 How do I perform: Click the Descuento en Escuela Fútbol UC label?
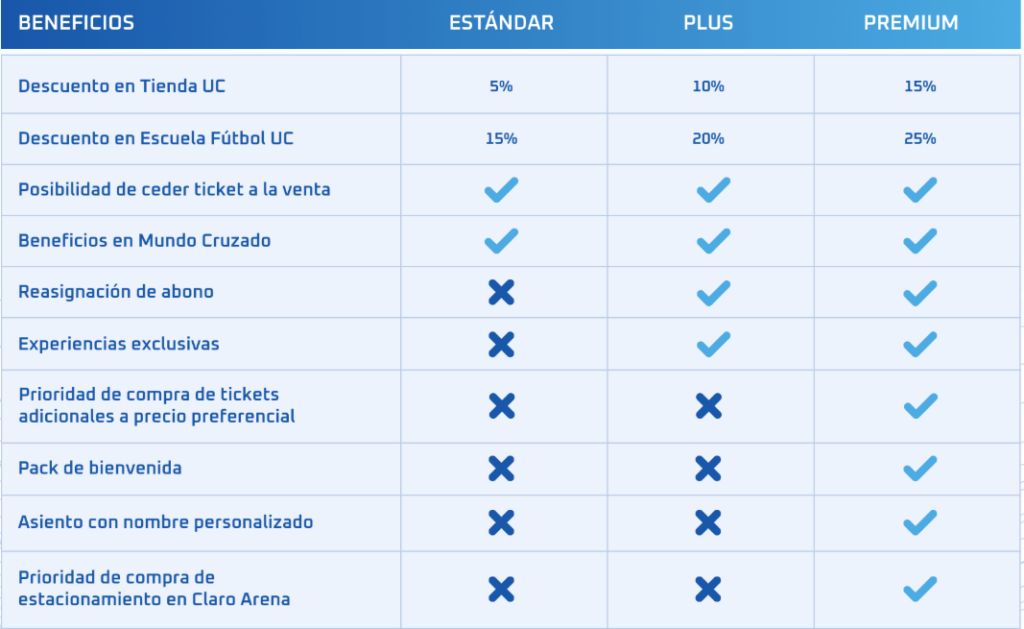(156, 138)
